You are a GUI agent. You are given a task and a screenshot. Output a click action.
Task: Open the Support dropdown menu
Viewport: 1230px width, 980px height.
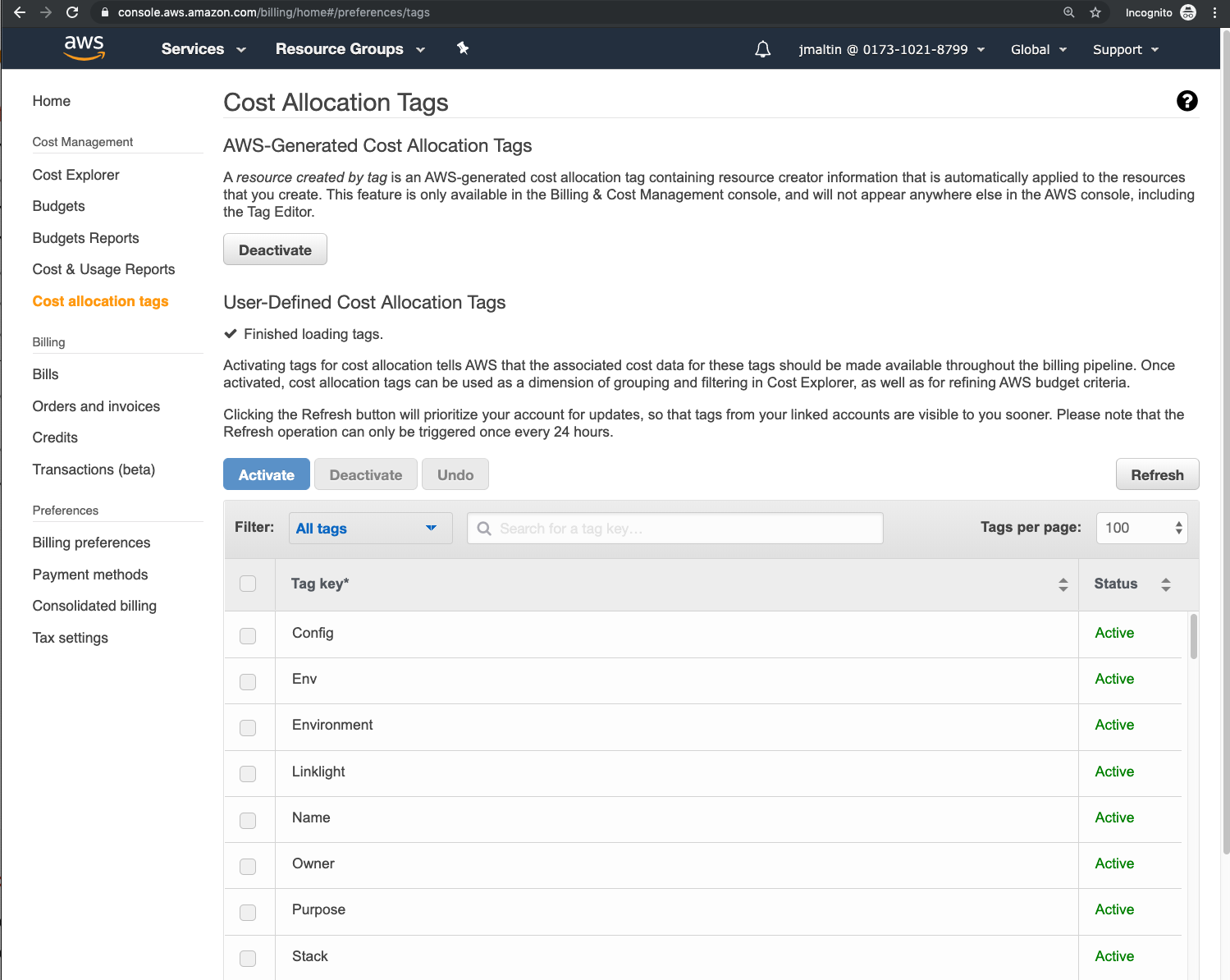1126,49
